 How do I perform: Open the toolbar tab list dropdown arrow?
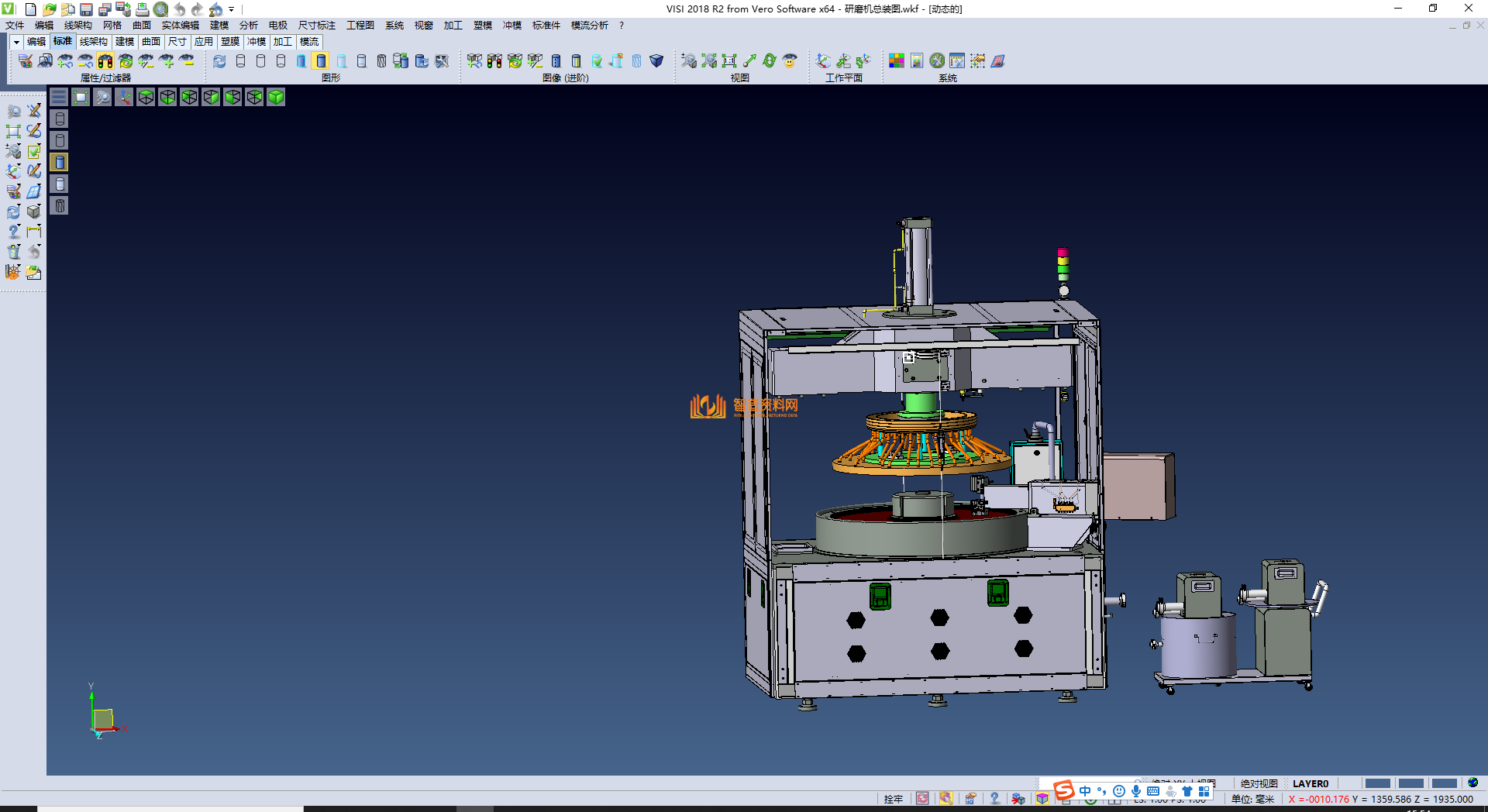15,42
